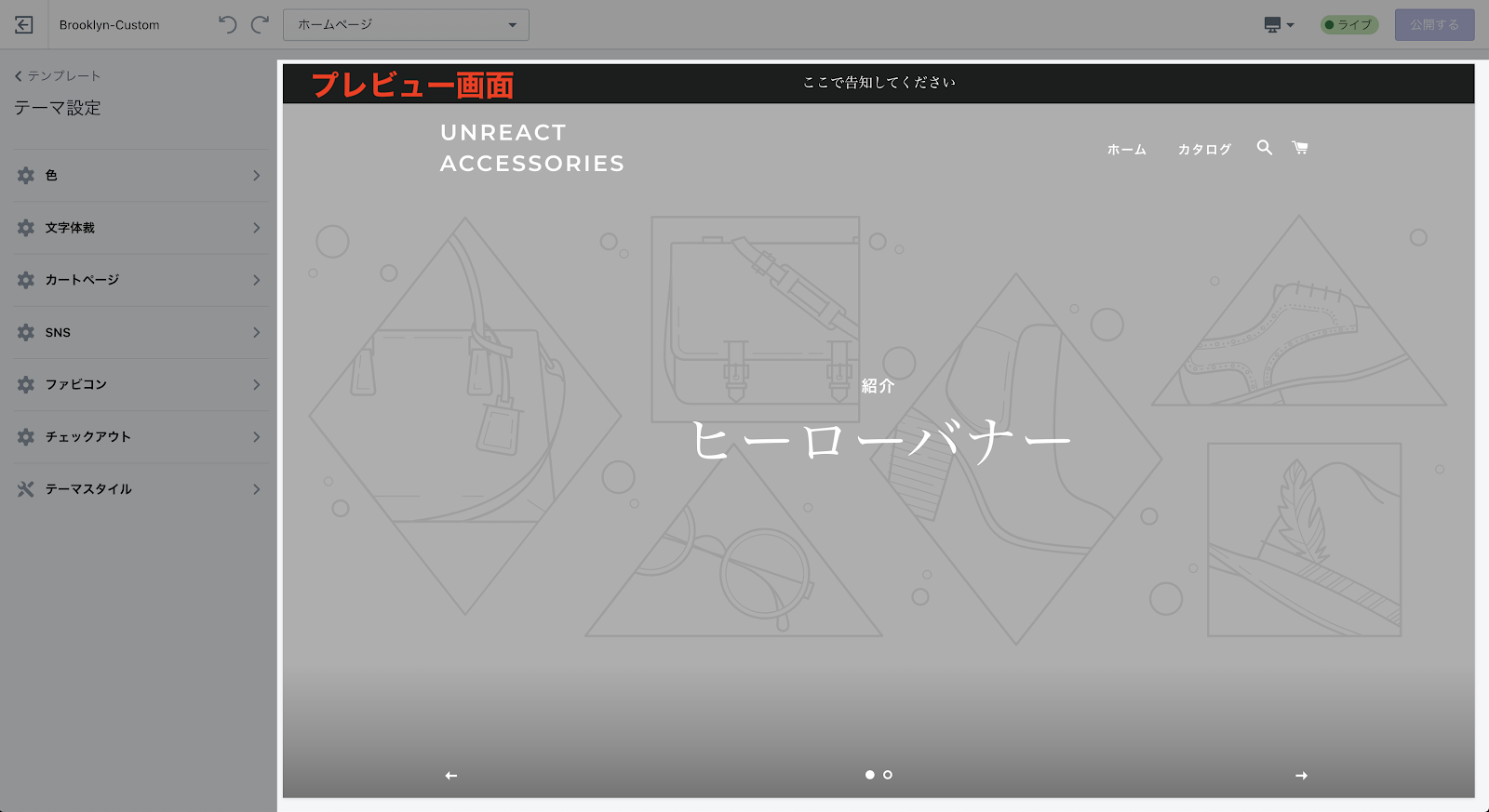Click the exit editor icon at top left
1489x812 pixels.
coord(24,25)
